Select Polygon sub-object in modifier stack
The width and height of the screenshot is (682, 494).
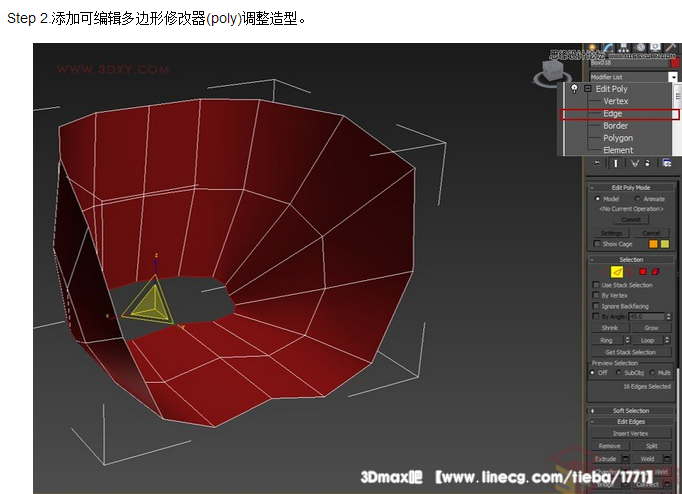pos(617,138)
